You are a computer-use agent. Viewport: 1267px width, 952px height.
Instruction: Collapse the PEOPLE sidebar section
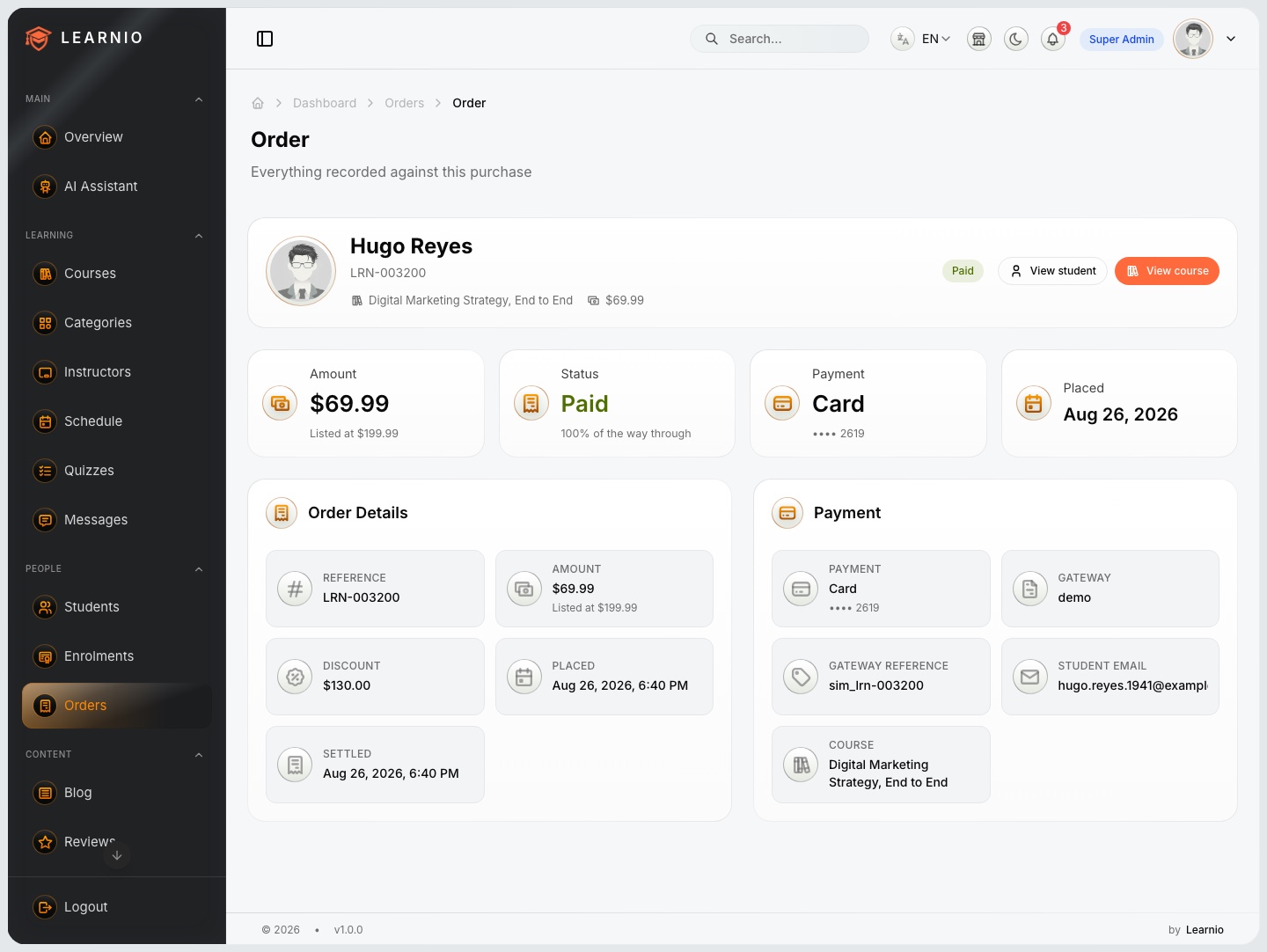coord(199,569)
